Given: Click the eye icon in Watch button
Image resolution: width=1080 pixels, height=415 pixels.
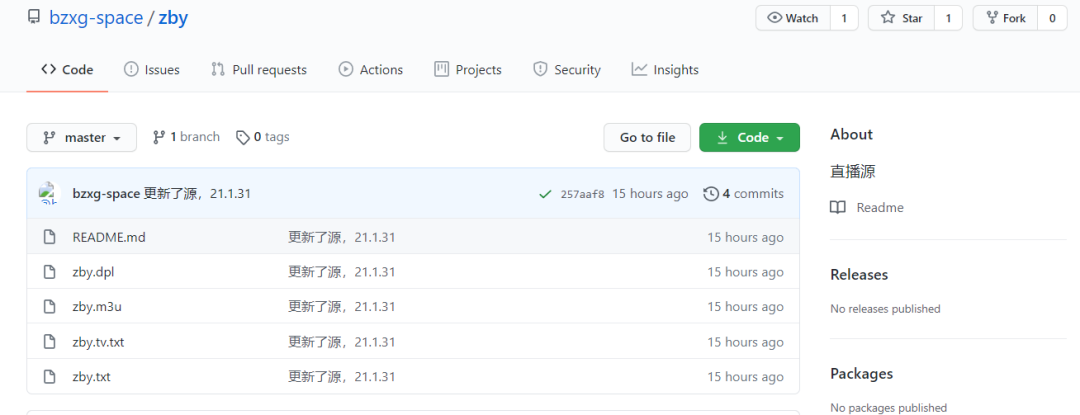Looking at the screenshot, I should (774, 19).
